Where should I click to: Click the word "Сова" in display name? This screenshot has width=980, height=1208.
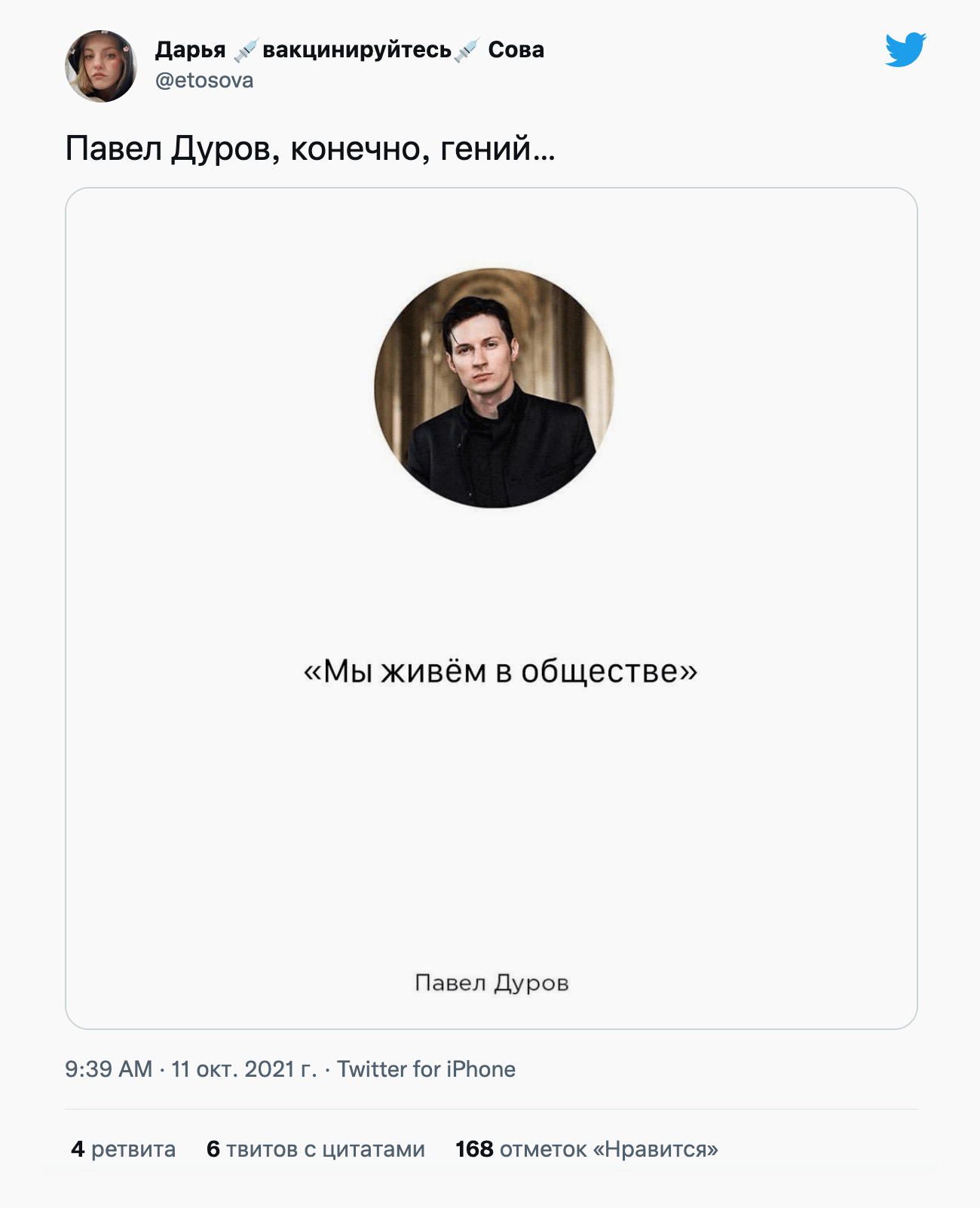click(x=516, y=50)
